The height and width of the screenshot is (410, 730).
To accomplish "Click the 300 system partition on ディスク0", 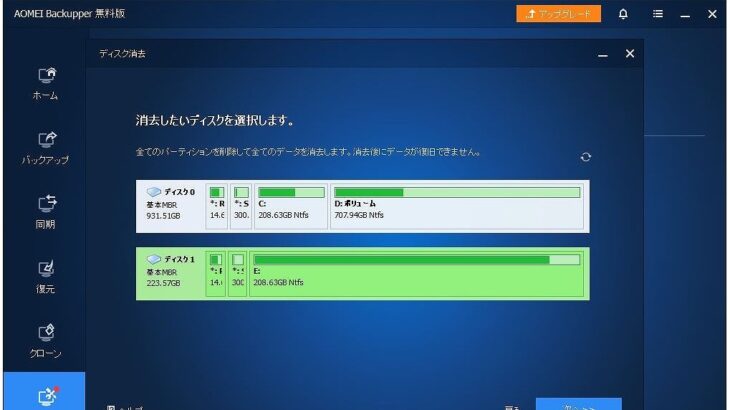I will click(241, 206).
